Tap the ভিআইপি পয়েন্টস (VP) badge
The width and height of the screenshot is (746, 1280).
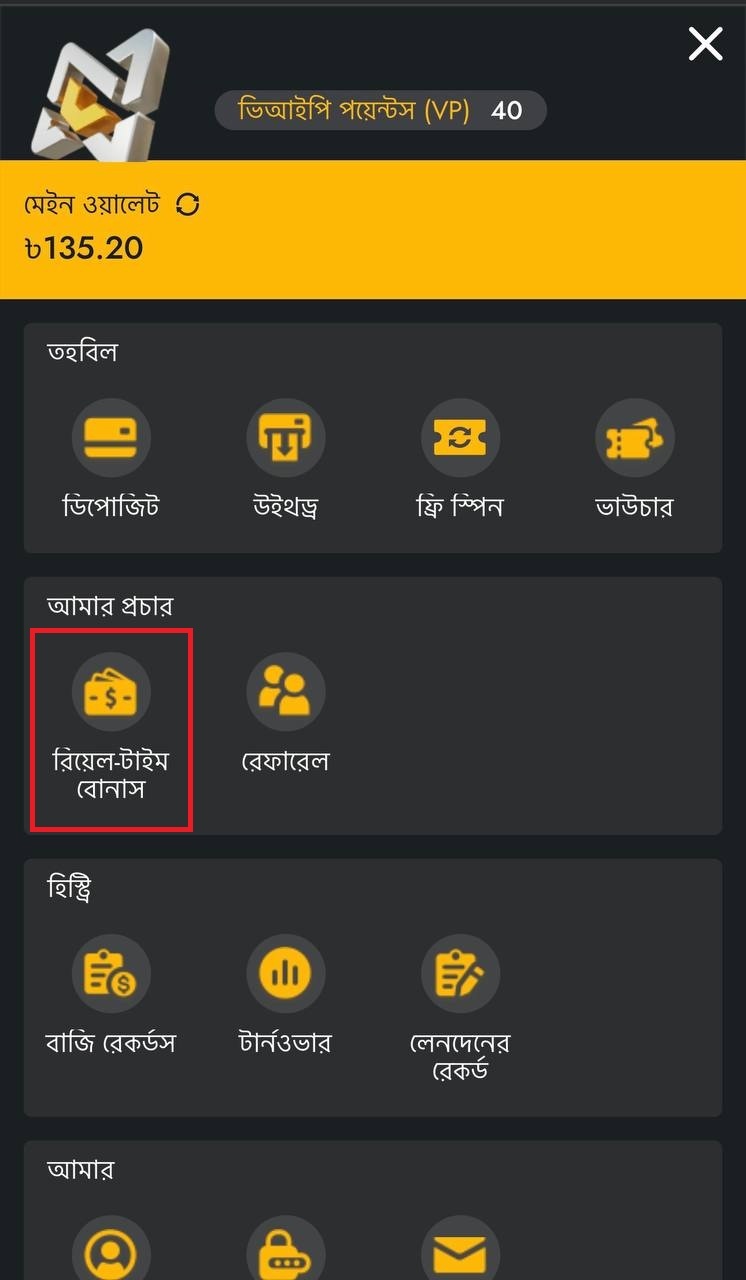pyautogui.click(x=381, y=110)
